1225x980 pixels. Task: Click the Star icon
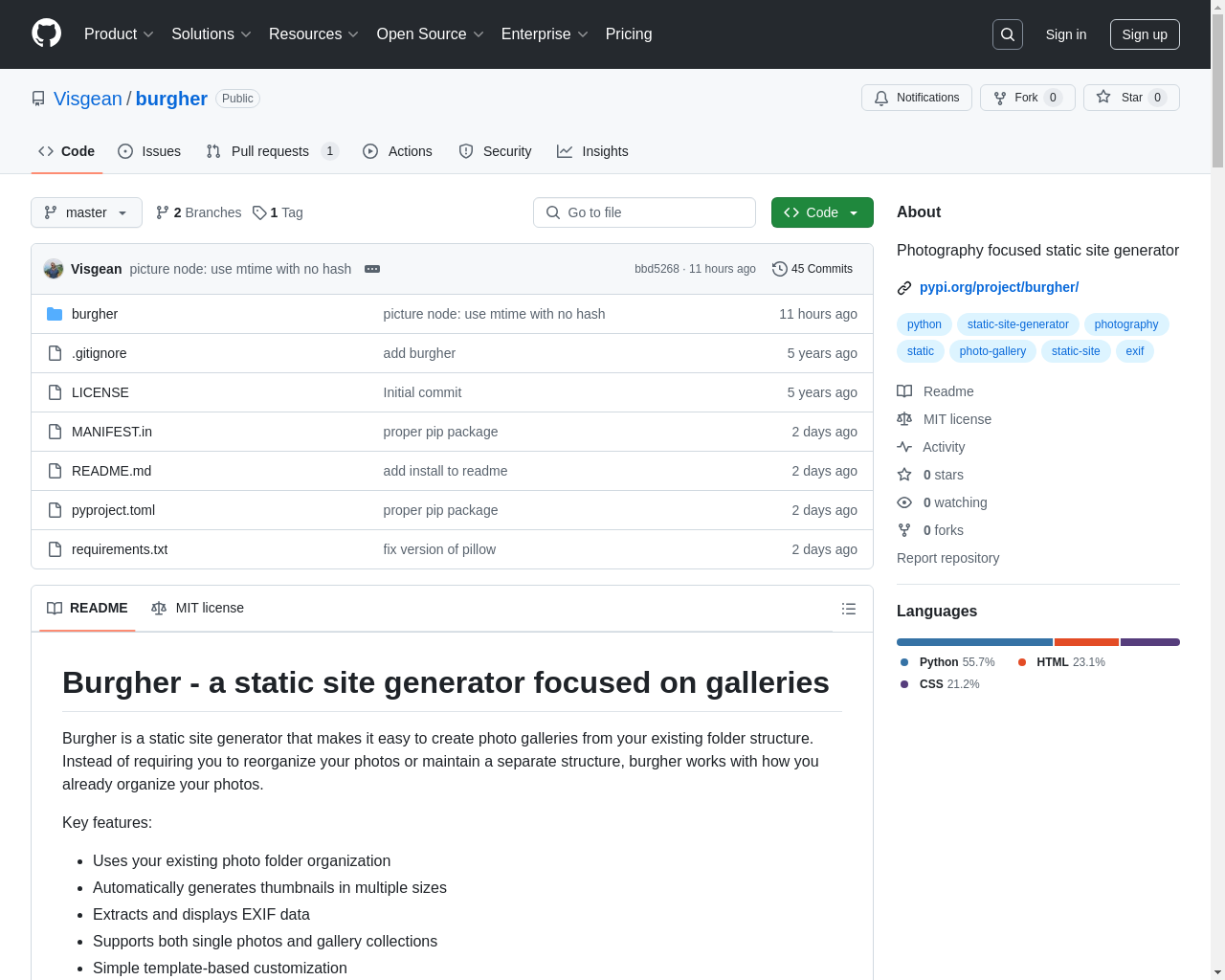click(1103, 97)
